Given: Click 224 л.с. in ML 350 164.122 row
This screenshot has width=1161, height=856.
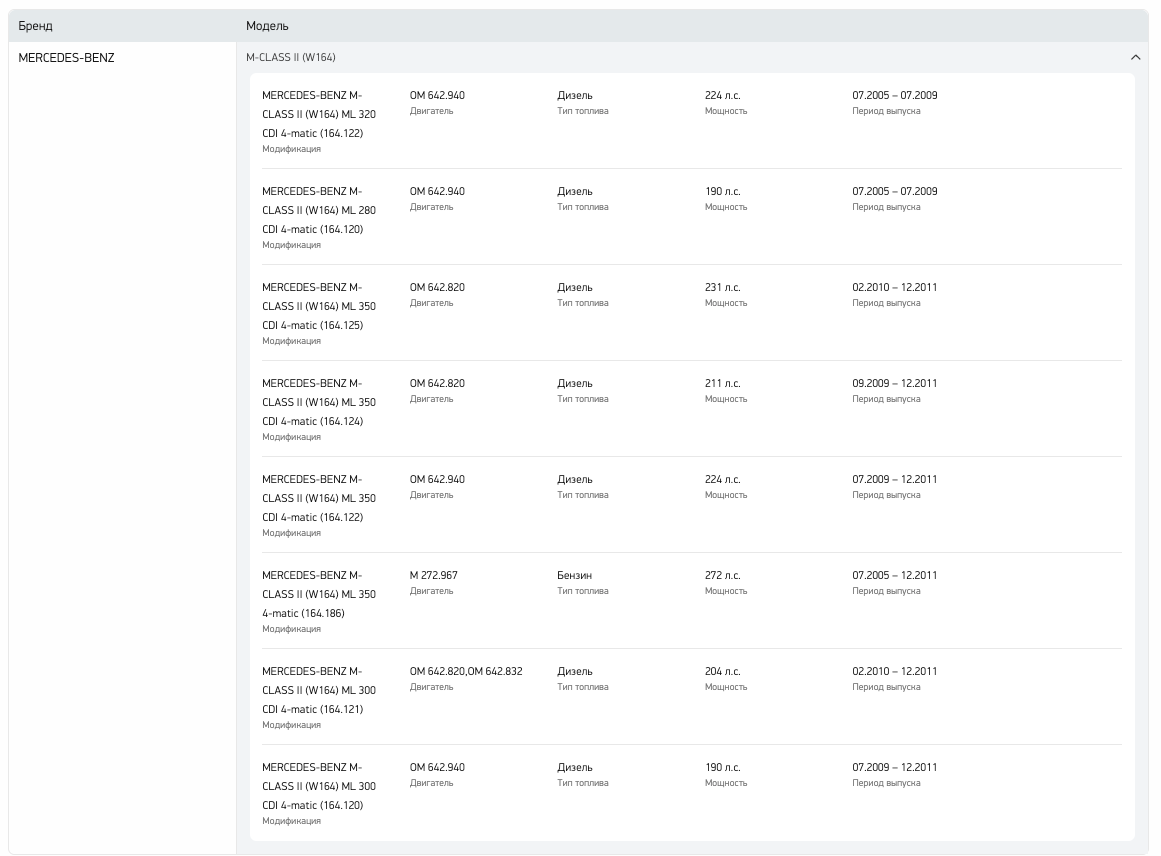Looking at the screenshot, I should click(x=723, y=479).
